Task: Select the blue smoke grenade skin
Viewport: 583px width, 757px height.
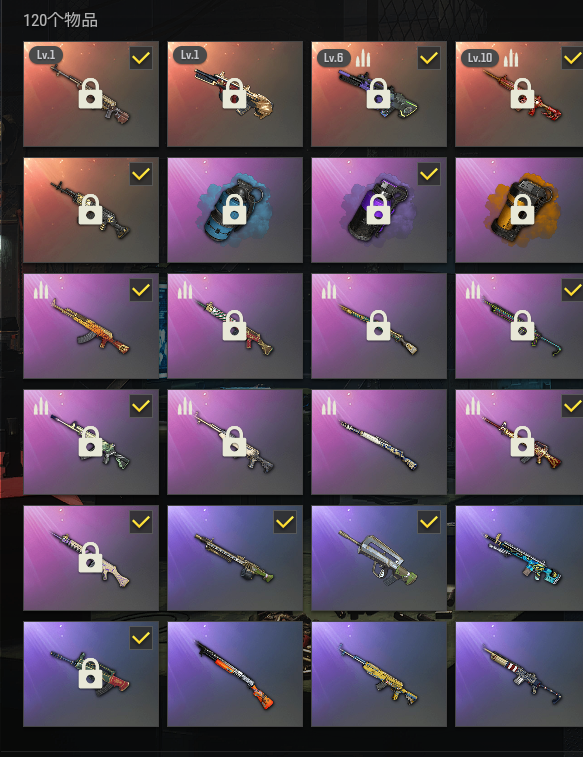Action: coord(235,210)
